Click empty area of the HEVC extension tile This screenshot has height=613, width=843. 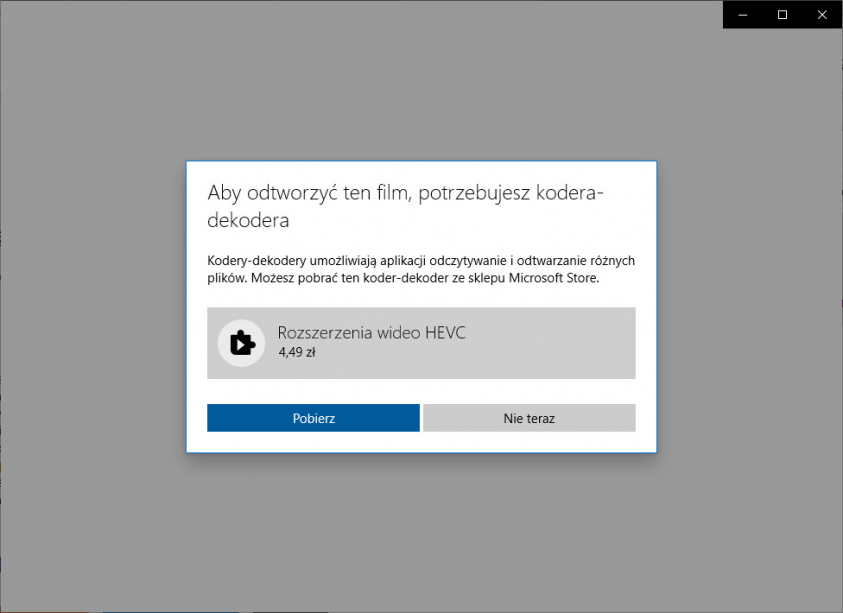(x=550, y=343)
